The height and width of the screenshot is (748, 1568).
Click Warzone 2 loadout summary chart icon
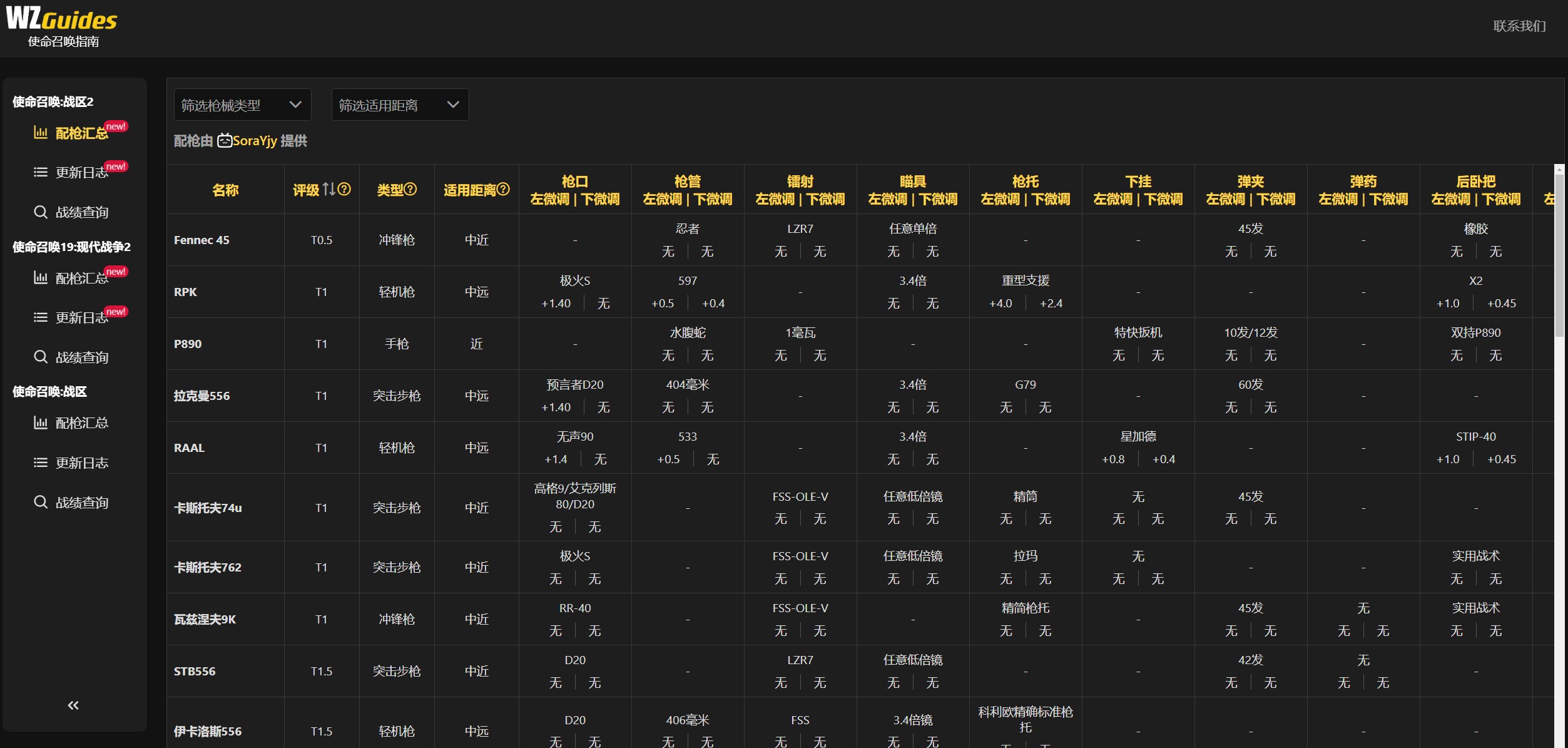coord(41,133)
